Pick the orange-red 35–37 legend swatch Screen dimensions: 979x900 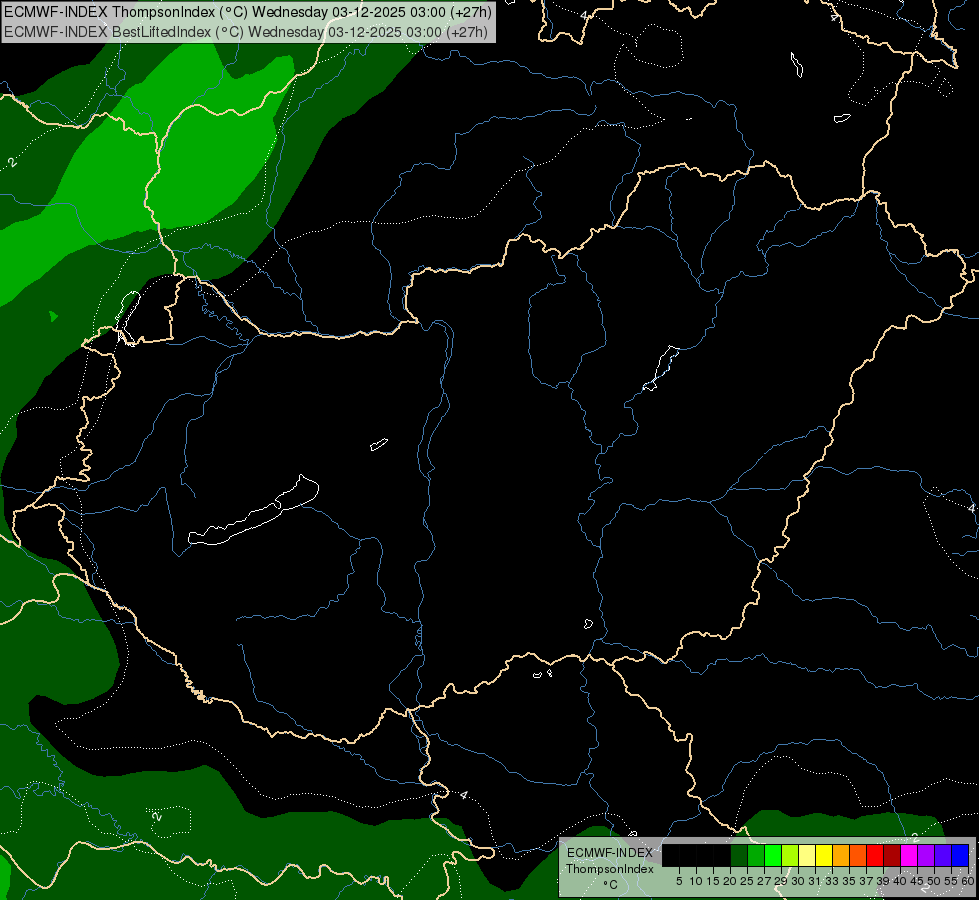coord(858,855)
